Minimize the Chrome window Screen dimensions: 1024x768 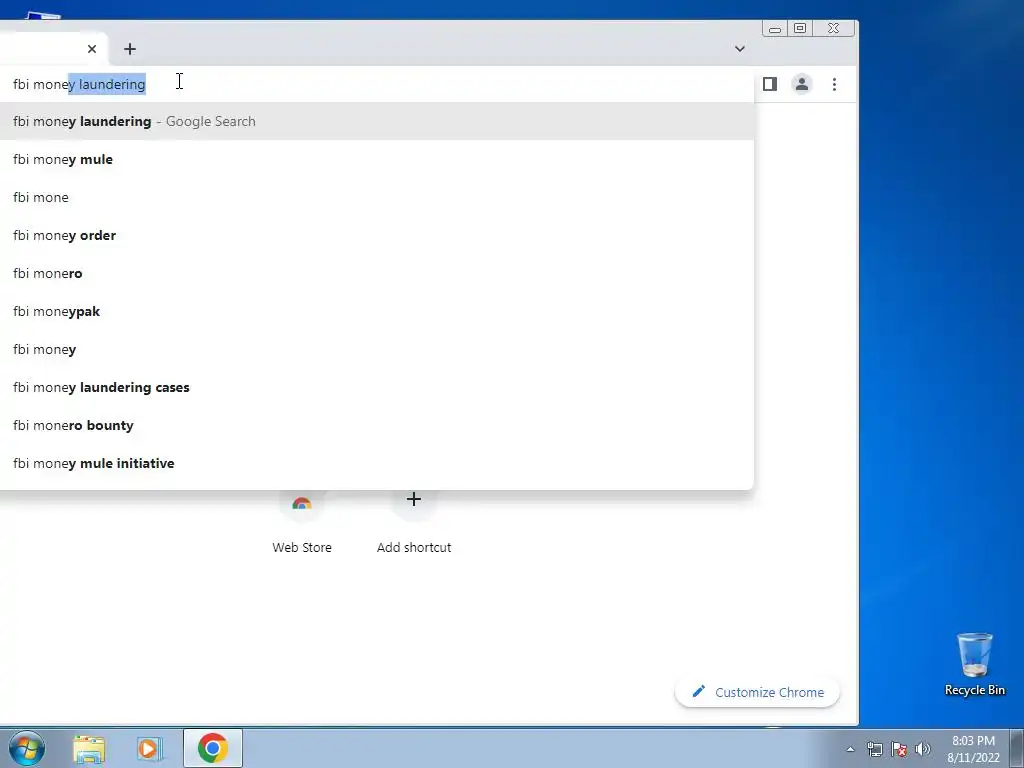coord(775,28)
